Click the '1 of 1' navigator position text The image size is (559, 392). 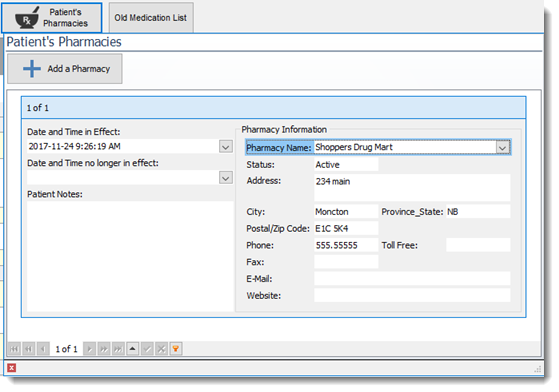click(66, 349)
